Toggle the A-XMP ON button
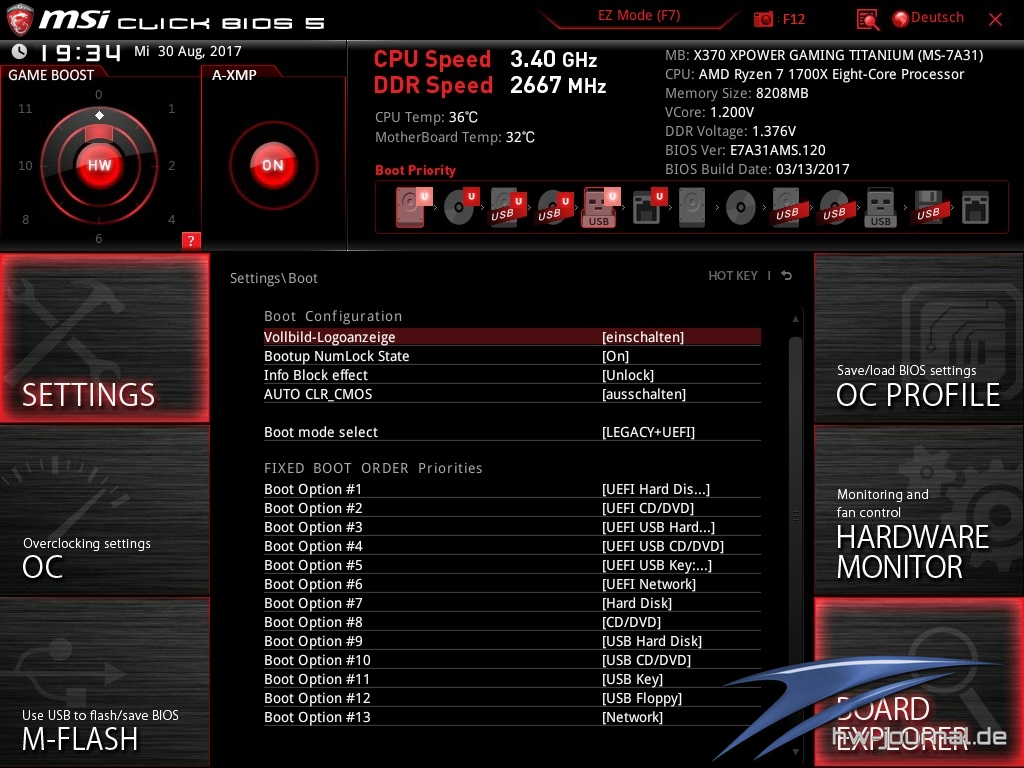Screen dimensions: 1024x768 (x=273, y=165)
